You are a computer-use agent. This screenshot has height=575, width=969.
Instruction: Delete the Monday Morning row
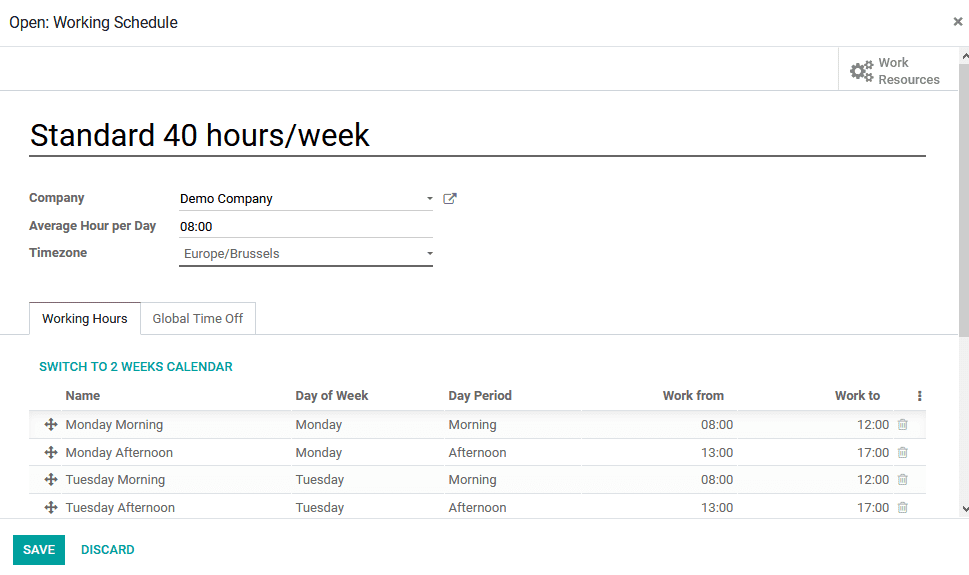903,425
